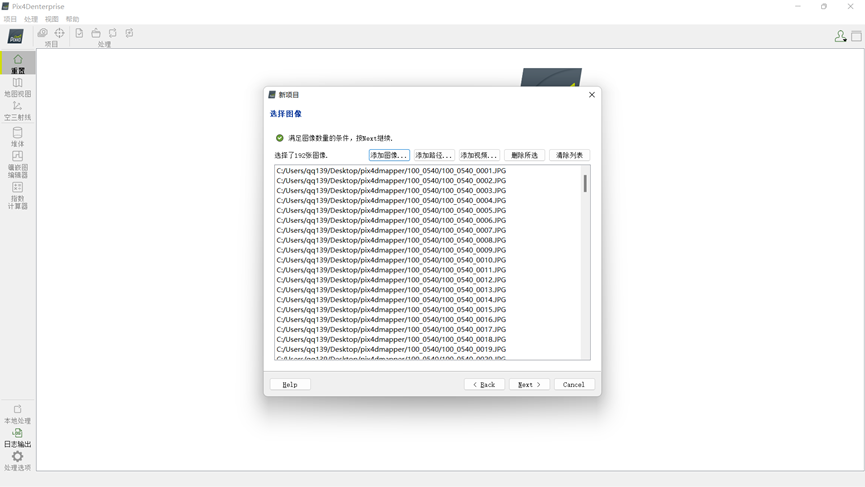Click the image properties editor toolbar icon

pos(42,33)
